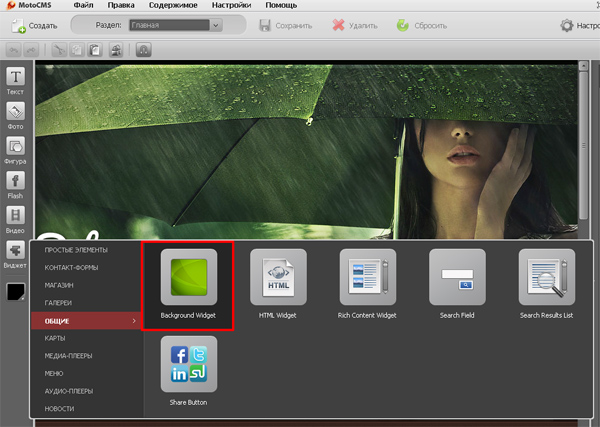The width and height of the screenshot is (600, 427).
Task: Insert the Search Field widget
Action: pyautogui.click(x=457, y=277)
